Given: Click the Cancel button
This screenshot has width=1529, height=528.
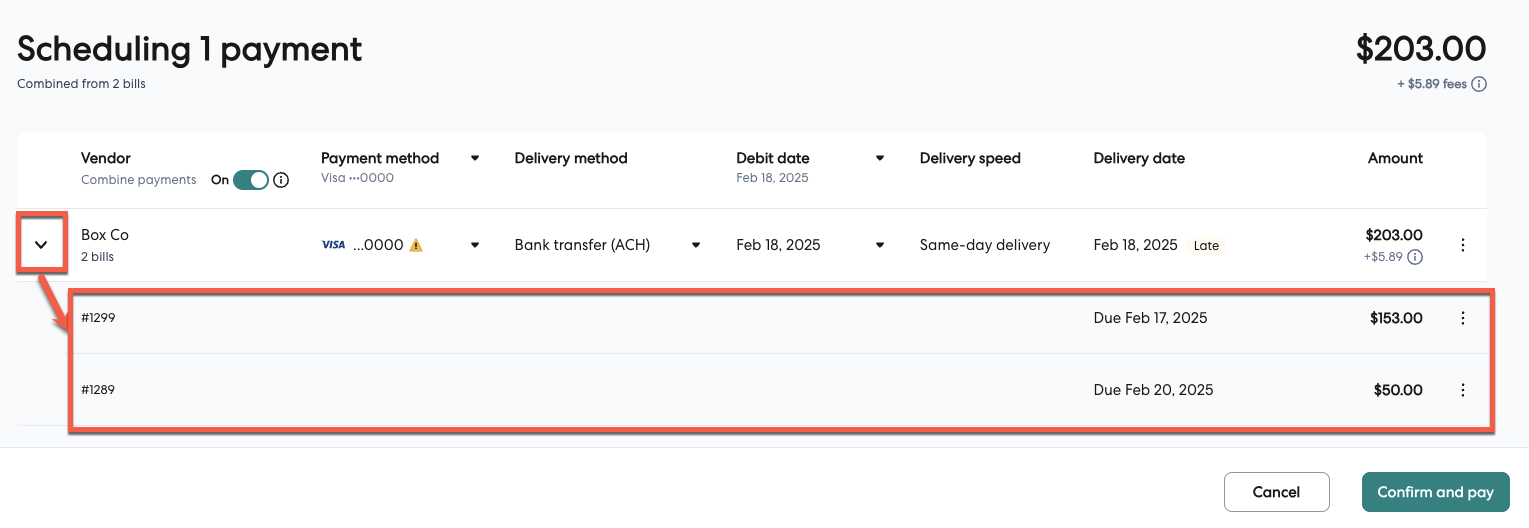Looking at the screenshot, I should coord(1276,492).
